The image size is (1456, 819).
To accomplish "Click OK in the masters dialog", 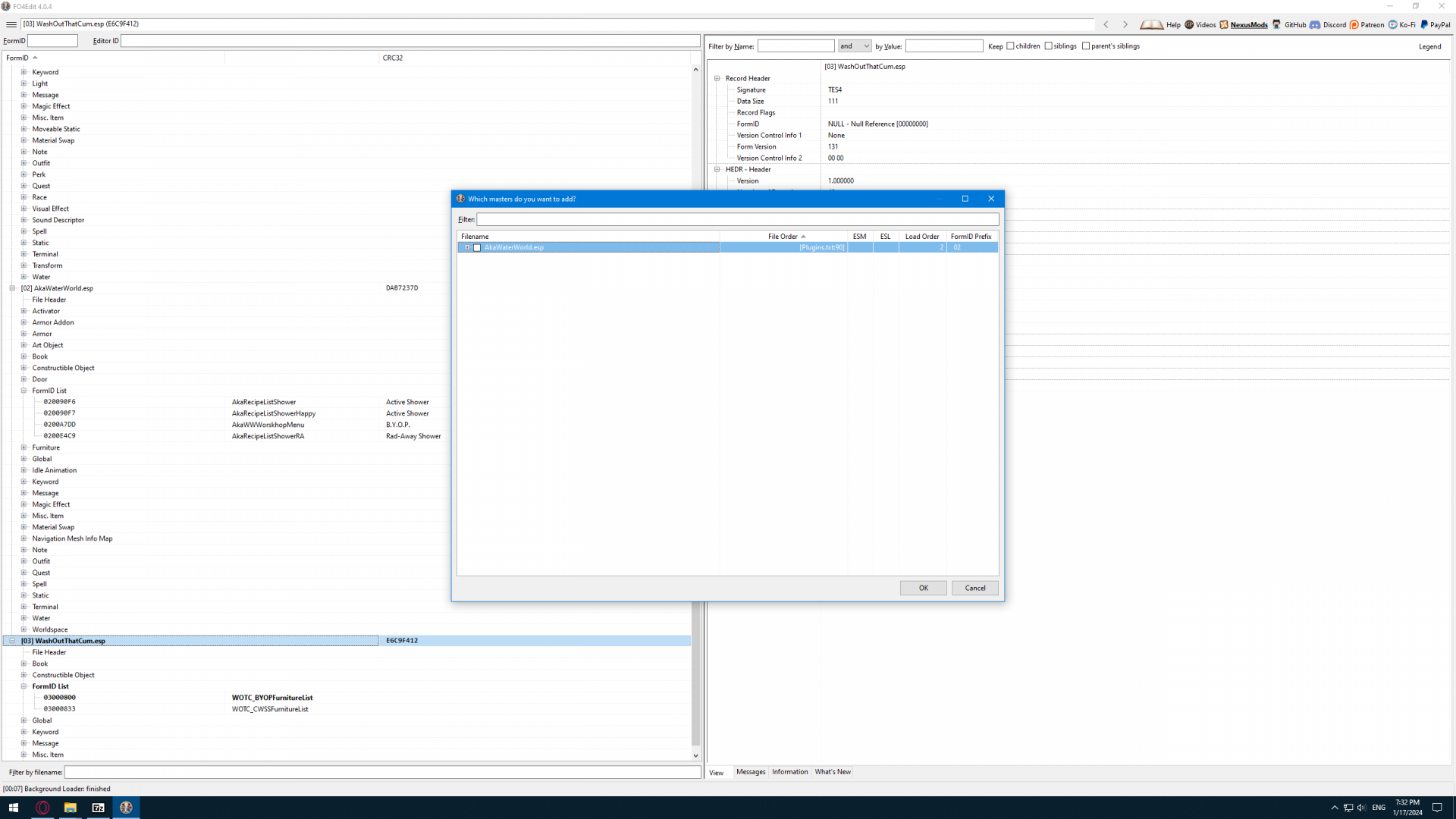I will tap(923, 588).
